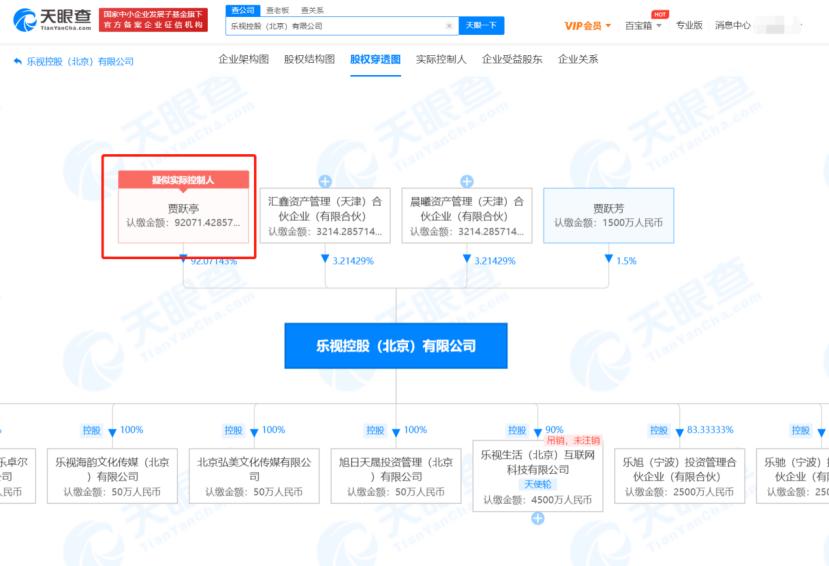Click 控股 tag above 乐视生活

(x=517, y=430)
